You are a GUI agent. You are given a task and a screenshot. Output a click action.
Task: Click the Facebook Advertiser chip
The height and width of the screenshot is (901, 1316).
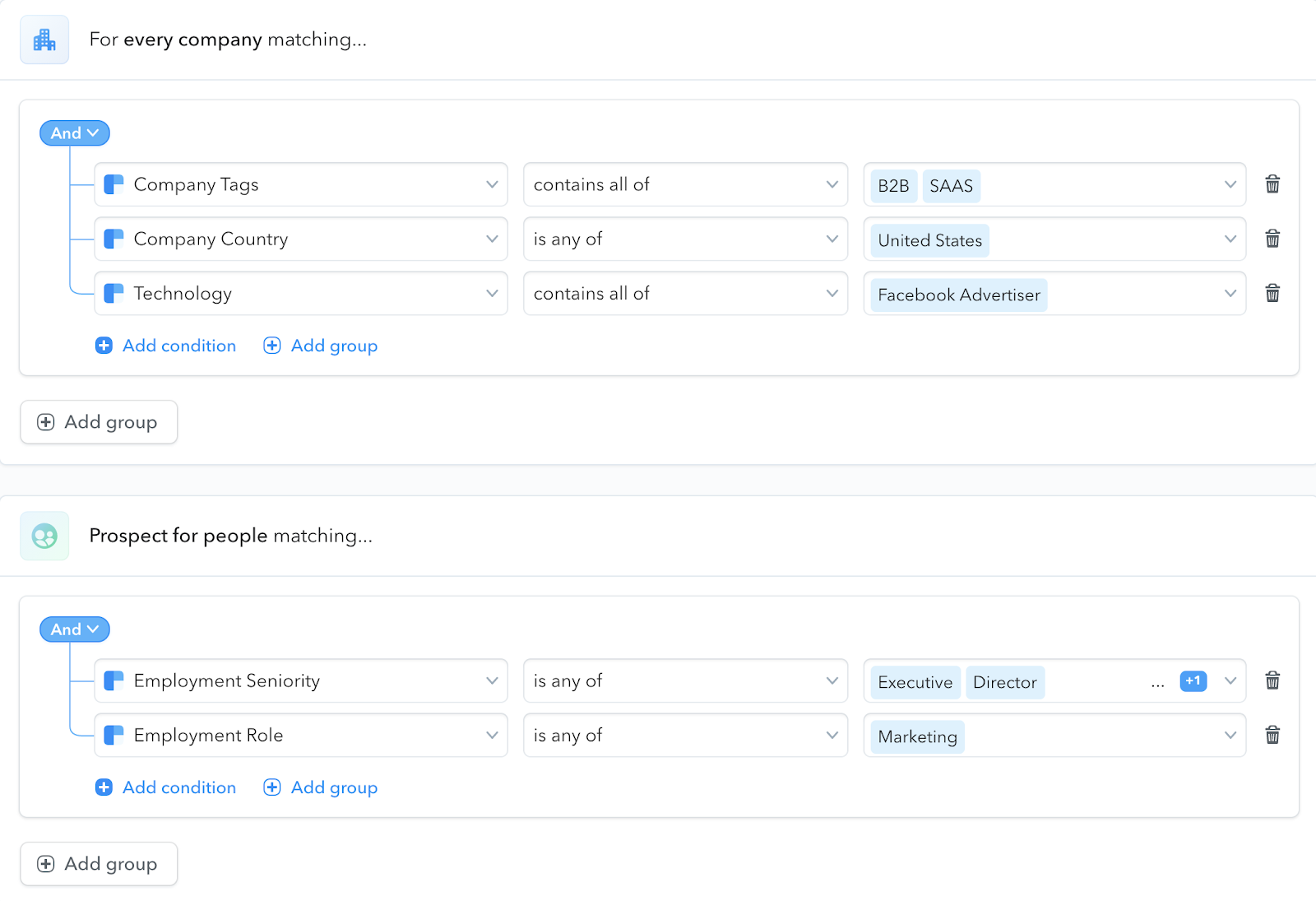[959, 295]
